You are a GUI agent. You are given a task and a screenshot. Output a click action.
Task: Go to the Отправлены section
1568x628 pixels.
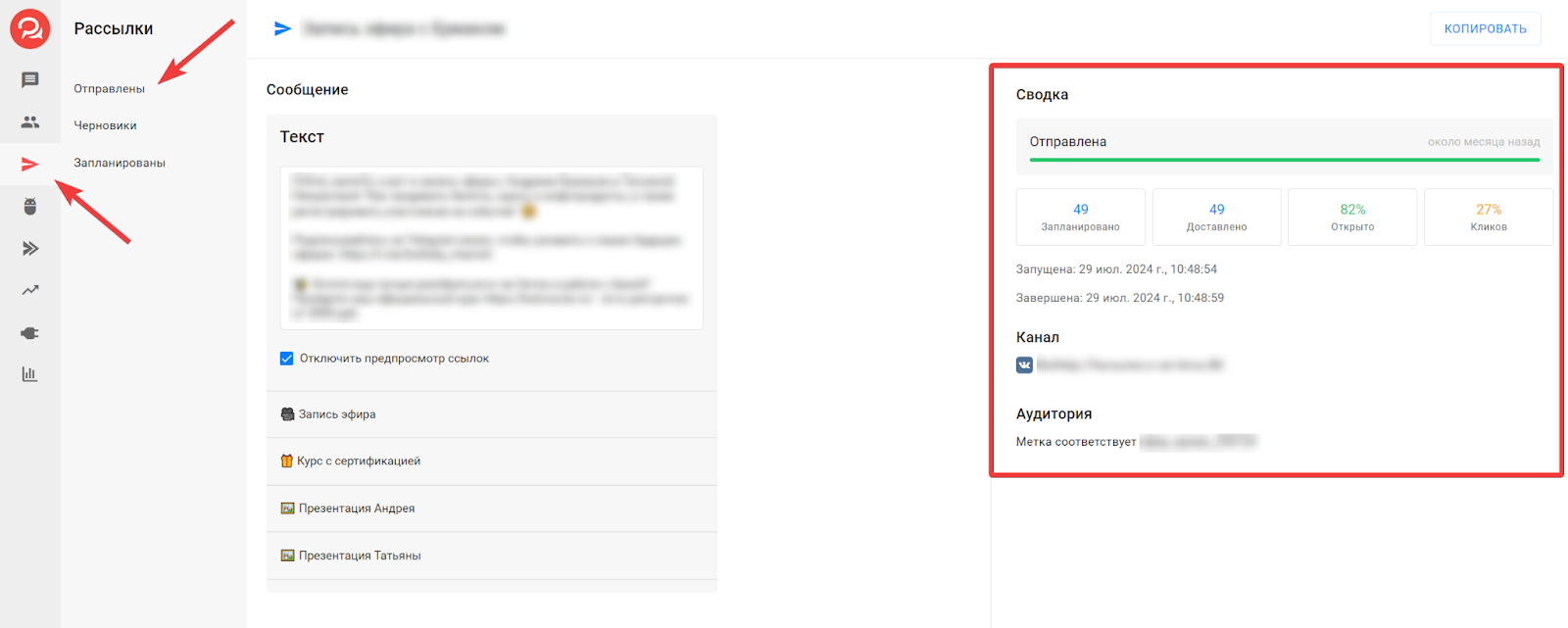pyautogui.click(x=109, y=89)
